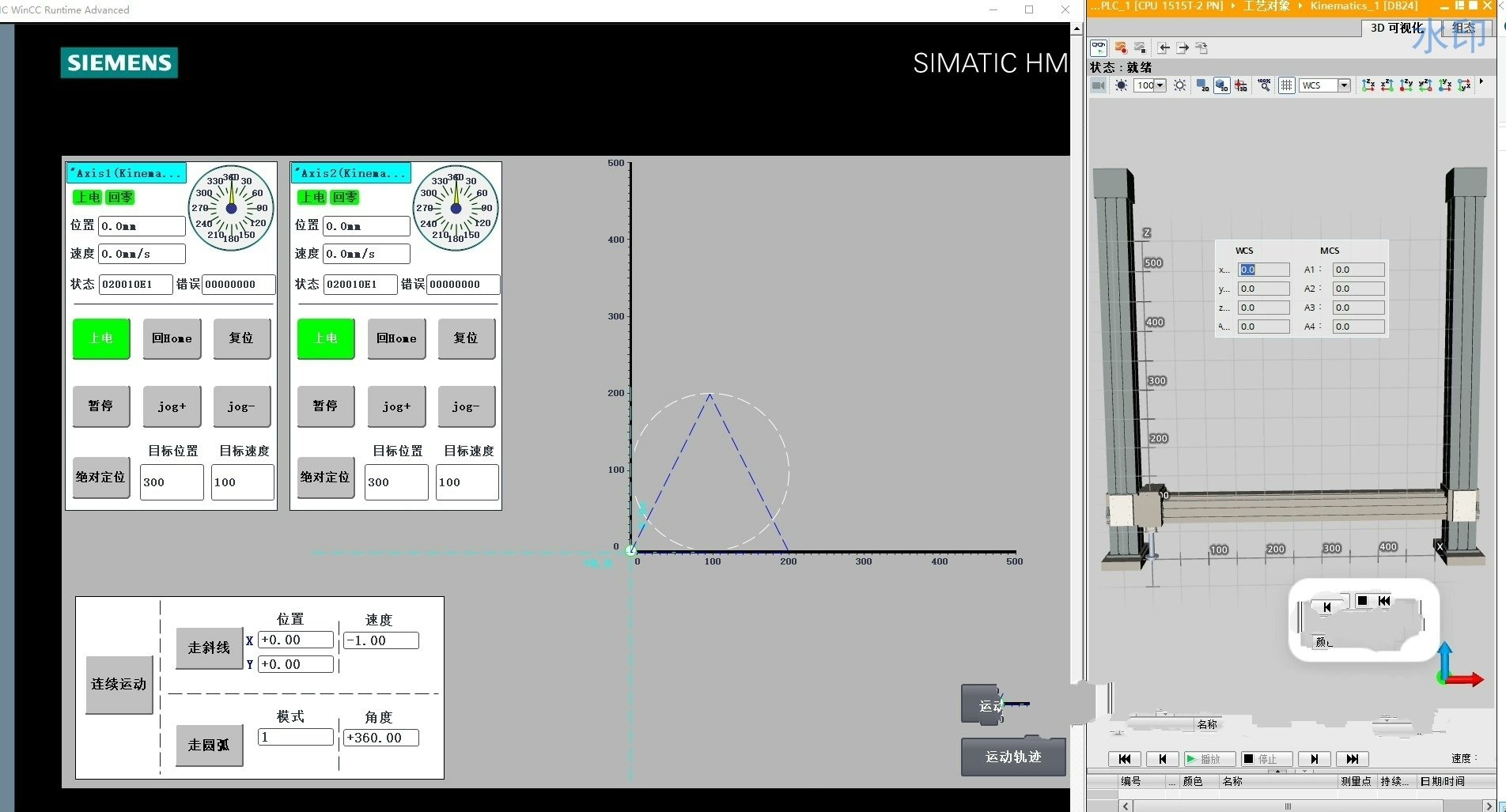The height and width of the screenshot is (812, 1506).
Task: Switch to the 3D 可视化 tab
Action: pyautogui.click(x=1397, y=28)
